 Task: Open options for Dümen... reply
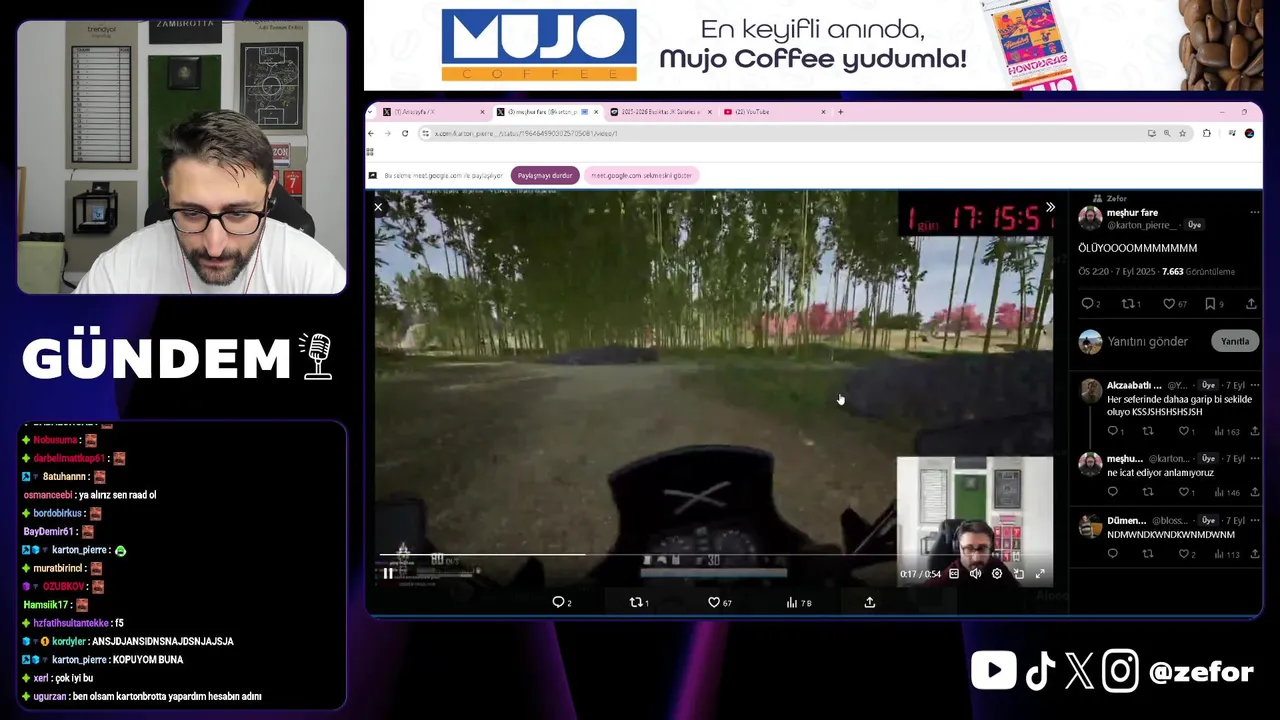pos(1254,520)
